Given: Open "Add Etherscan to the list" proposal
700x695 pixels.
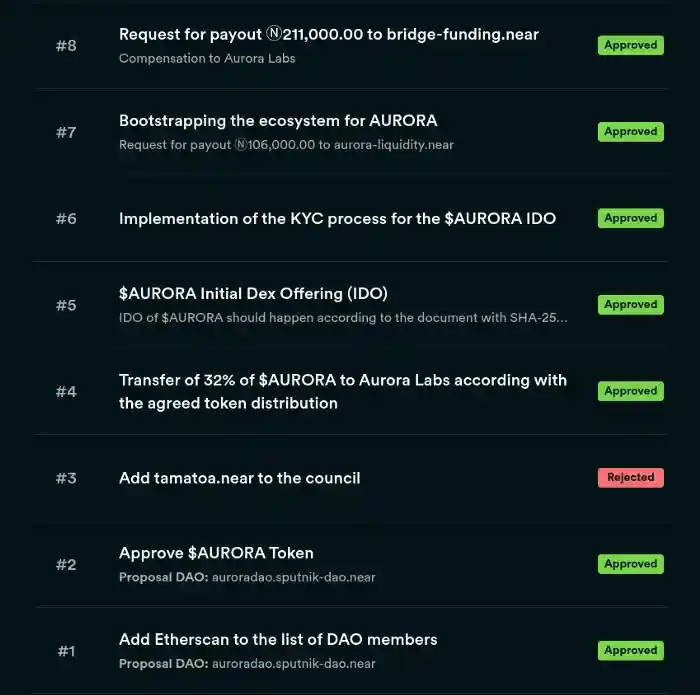Looking at the screenshot, I should (278, 639).
